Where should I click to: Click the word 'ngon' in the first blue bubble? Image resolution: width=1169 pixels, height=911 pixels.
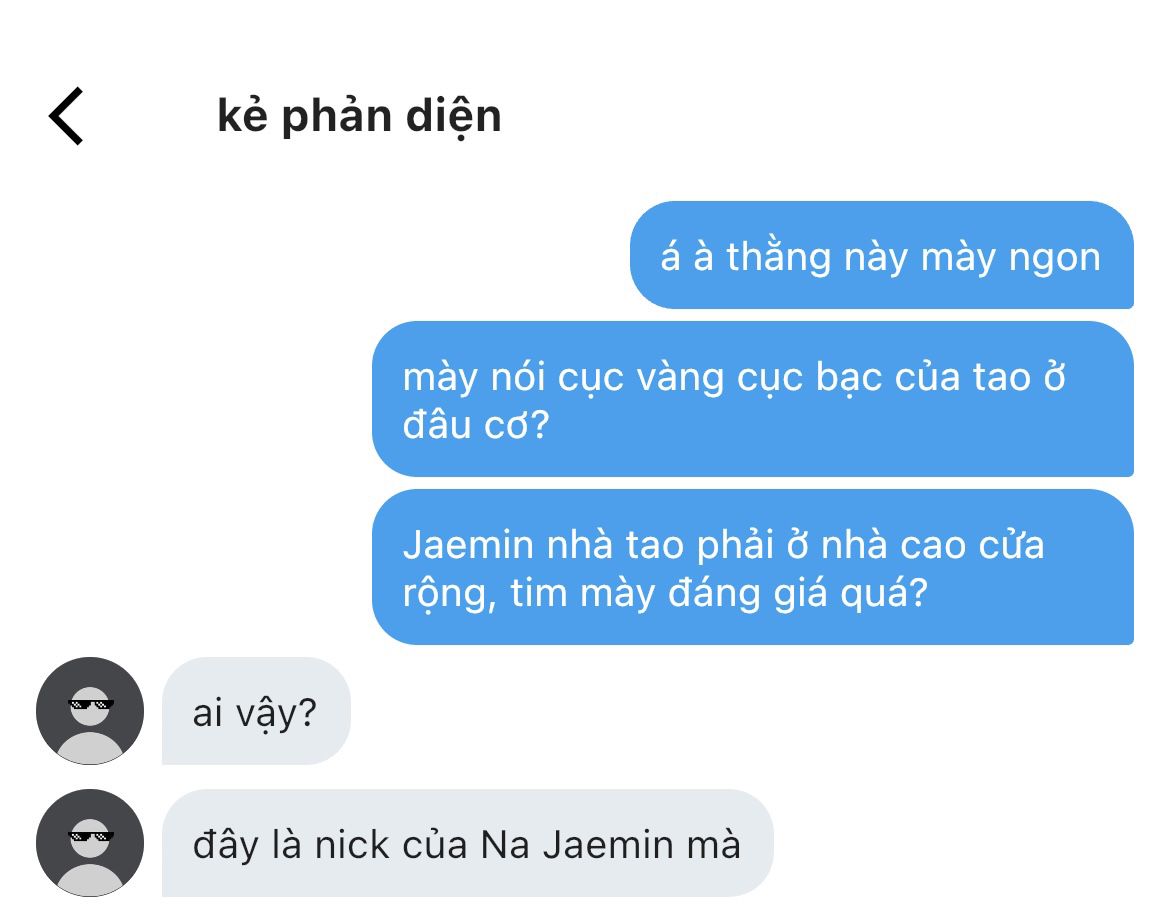tap(1054, 259)
